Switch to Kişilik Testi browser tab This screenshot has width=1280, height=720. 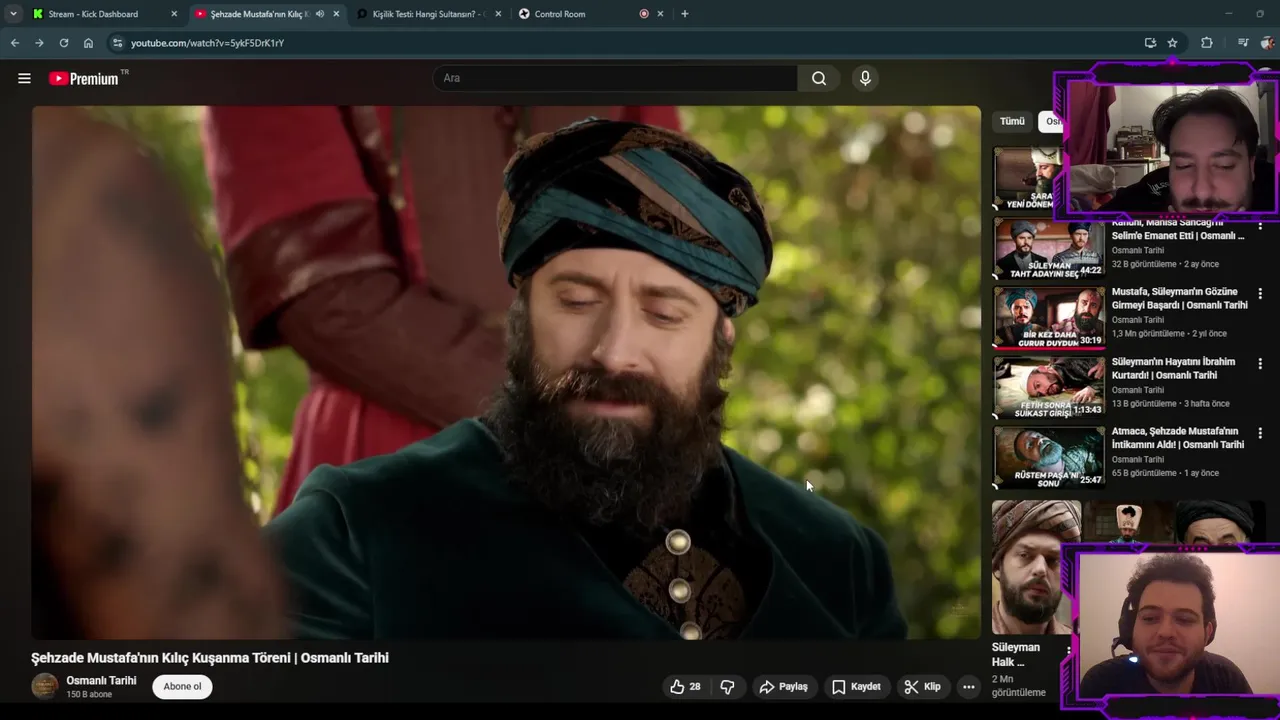(428, 14)
